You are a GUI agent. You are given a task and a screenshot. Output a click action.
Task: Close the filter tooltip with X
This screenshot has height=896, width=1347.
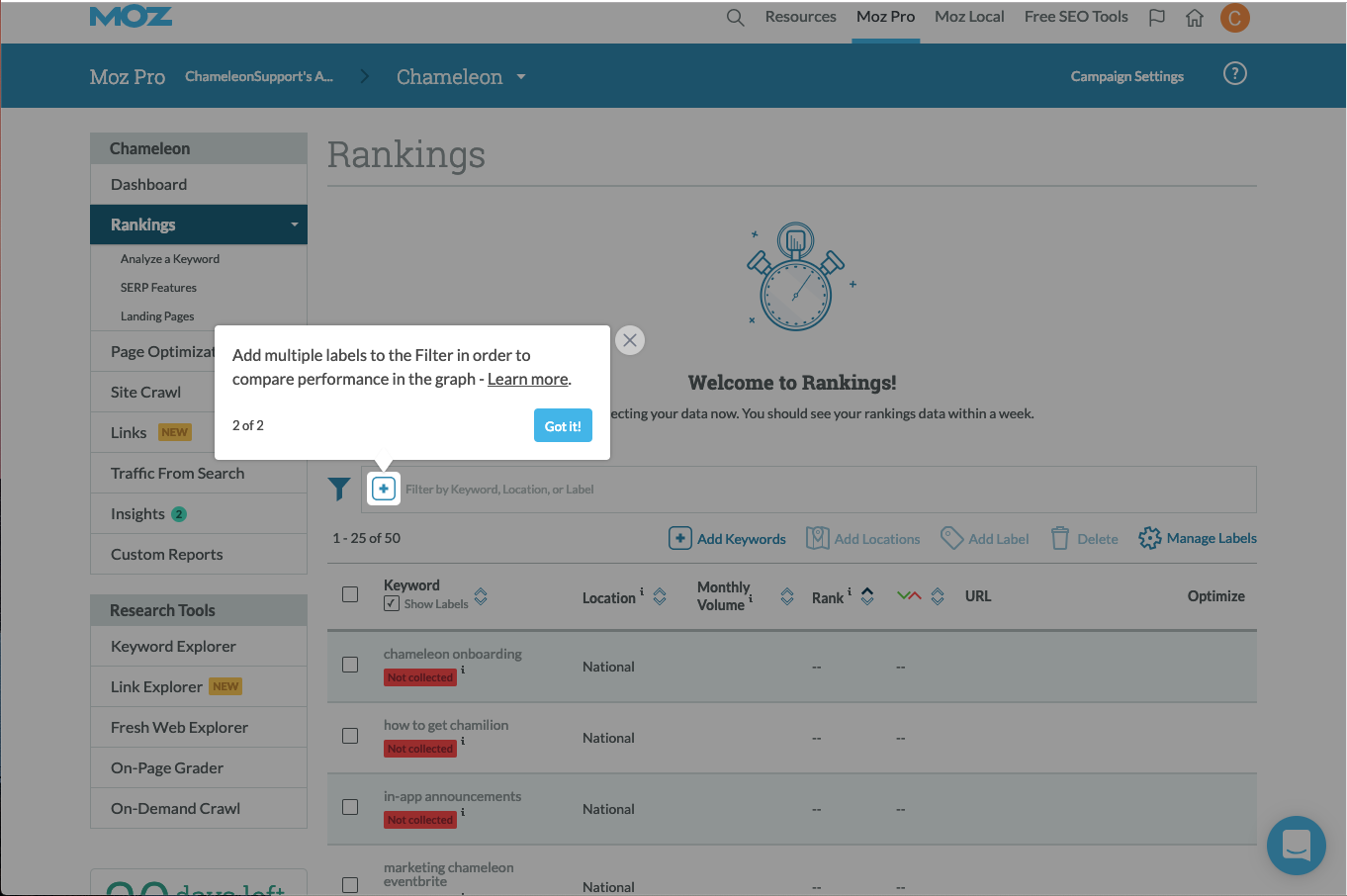point(630,340)
